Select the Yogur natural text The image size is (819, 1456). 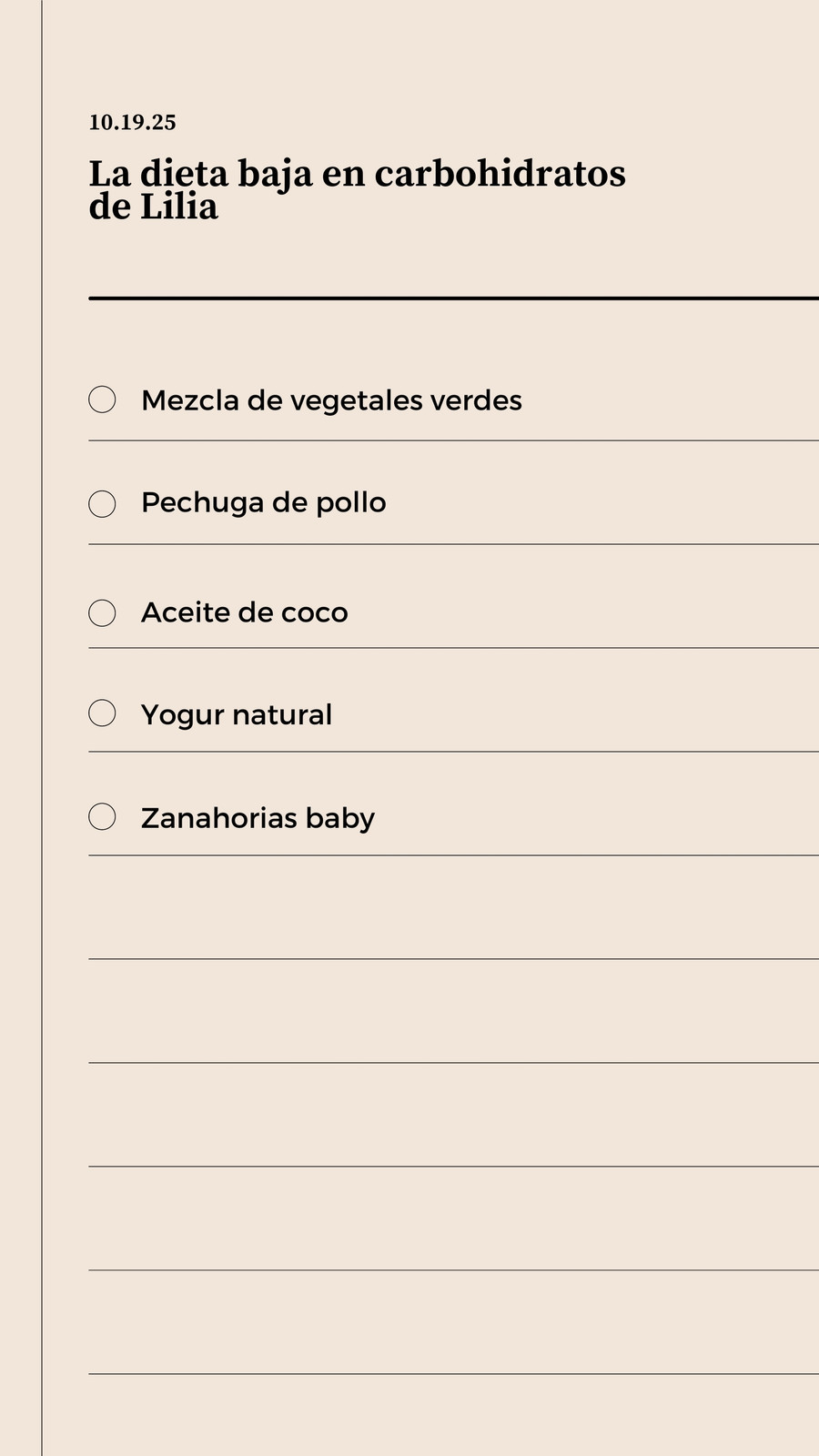click(x=237, y=715)
